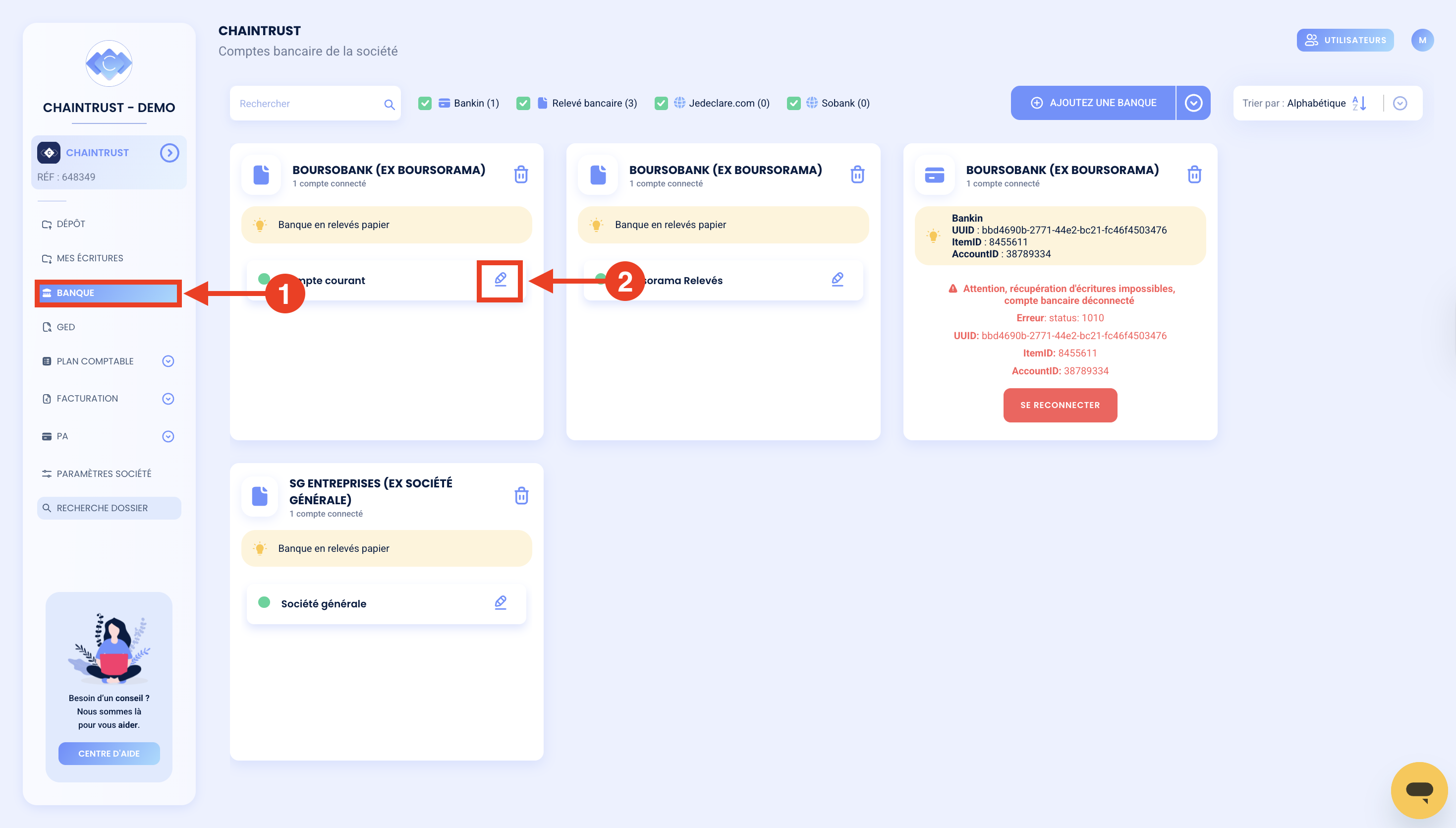Delete the Bankin-connected Boursobank card

coord(1194,174)
